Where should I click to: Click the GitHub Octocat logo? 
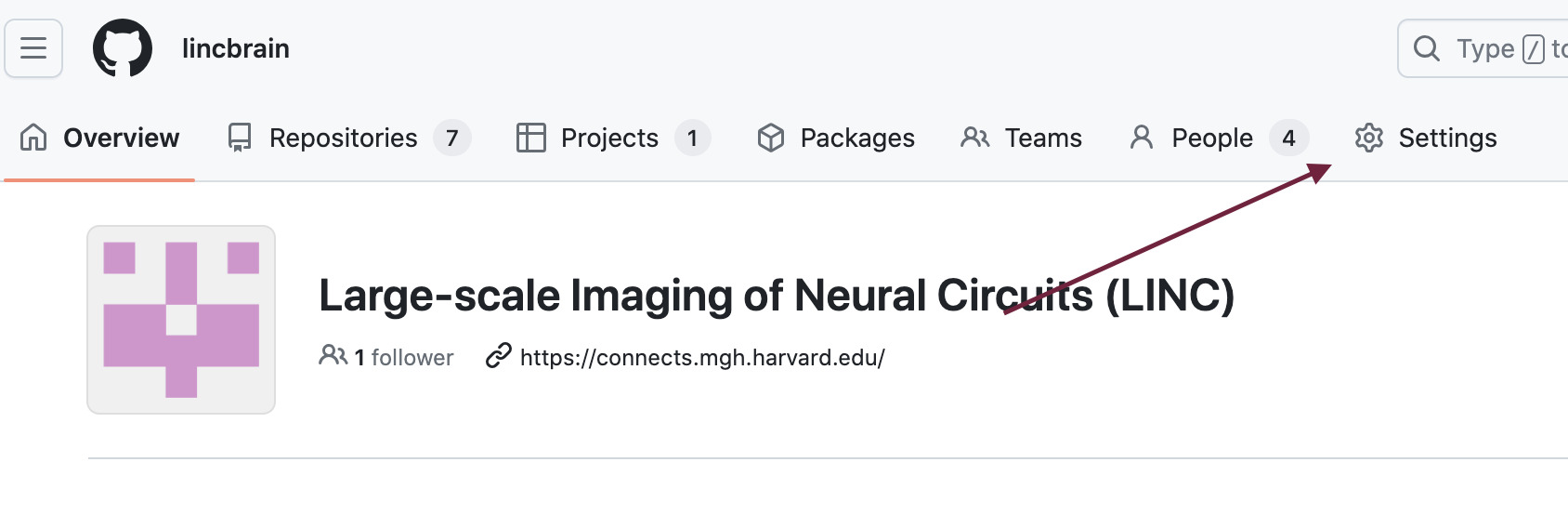(123, 48)
